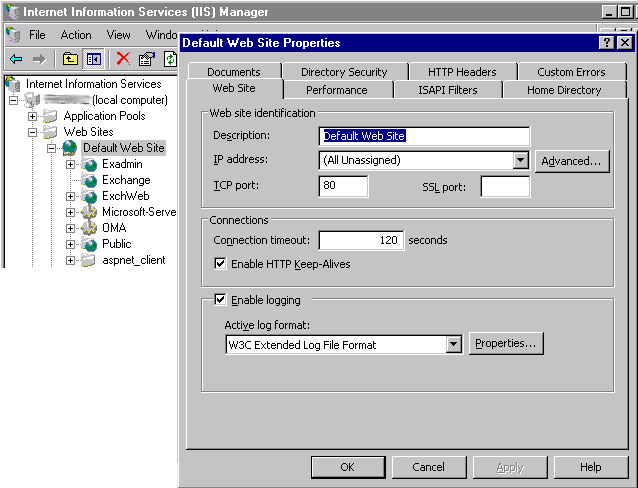Toggle the Show/Hide console tree icon
Screen dimensions: 638x488
pos(94,59)
